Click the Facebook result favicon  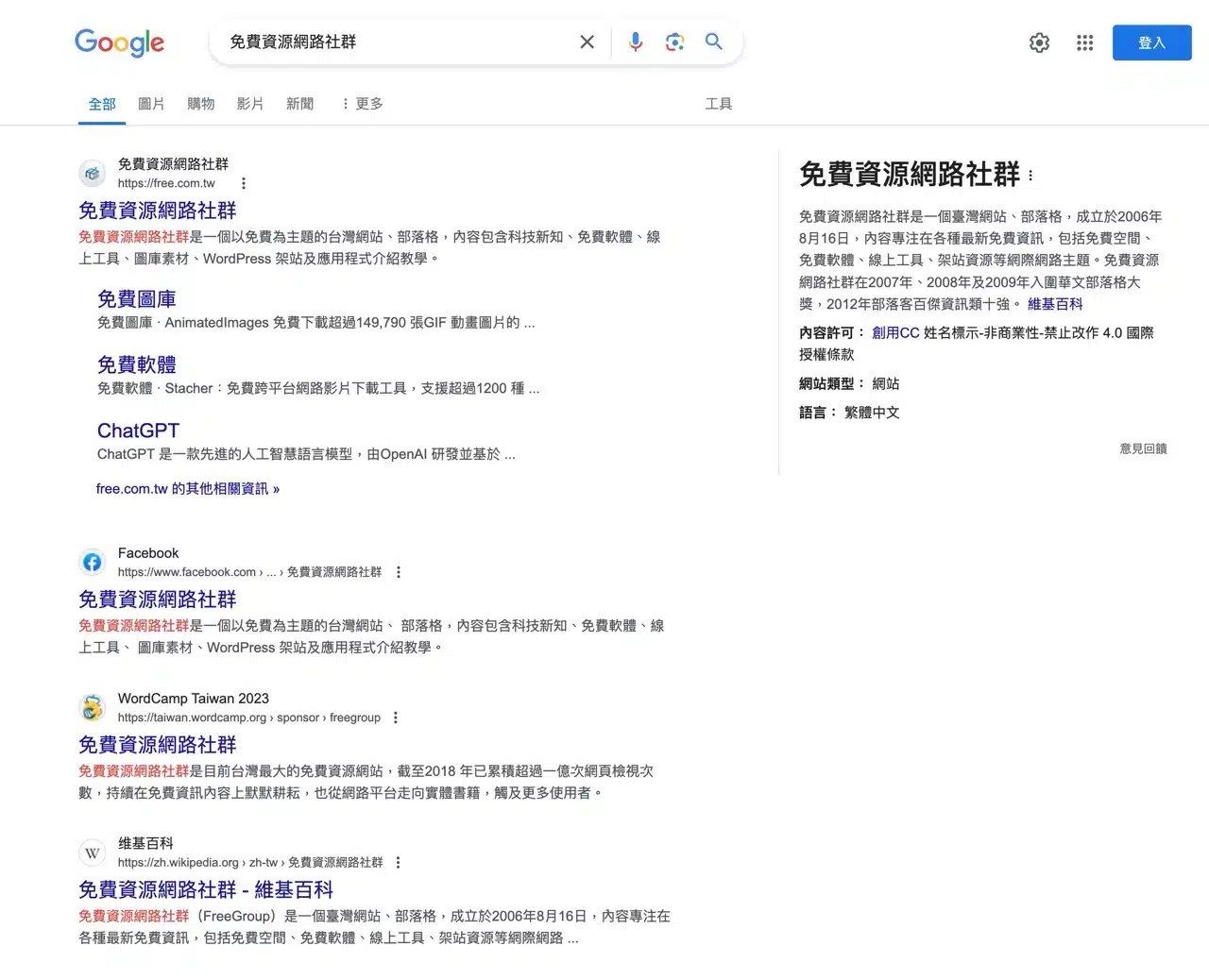coord(92,563)
